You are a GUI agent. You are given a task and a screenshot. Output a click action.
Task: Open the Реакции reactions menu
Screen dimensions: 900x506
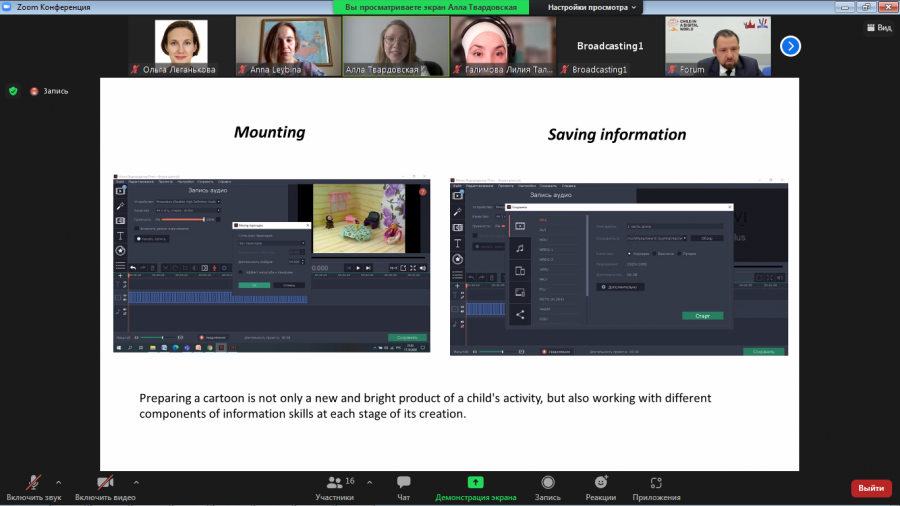pos(600,488)
